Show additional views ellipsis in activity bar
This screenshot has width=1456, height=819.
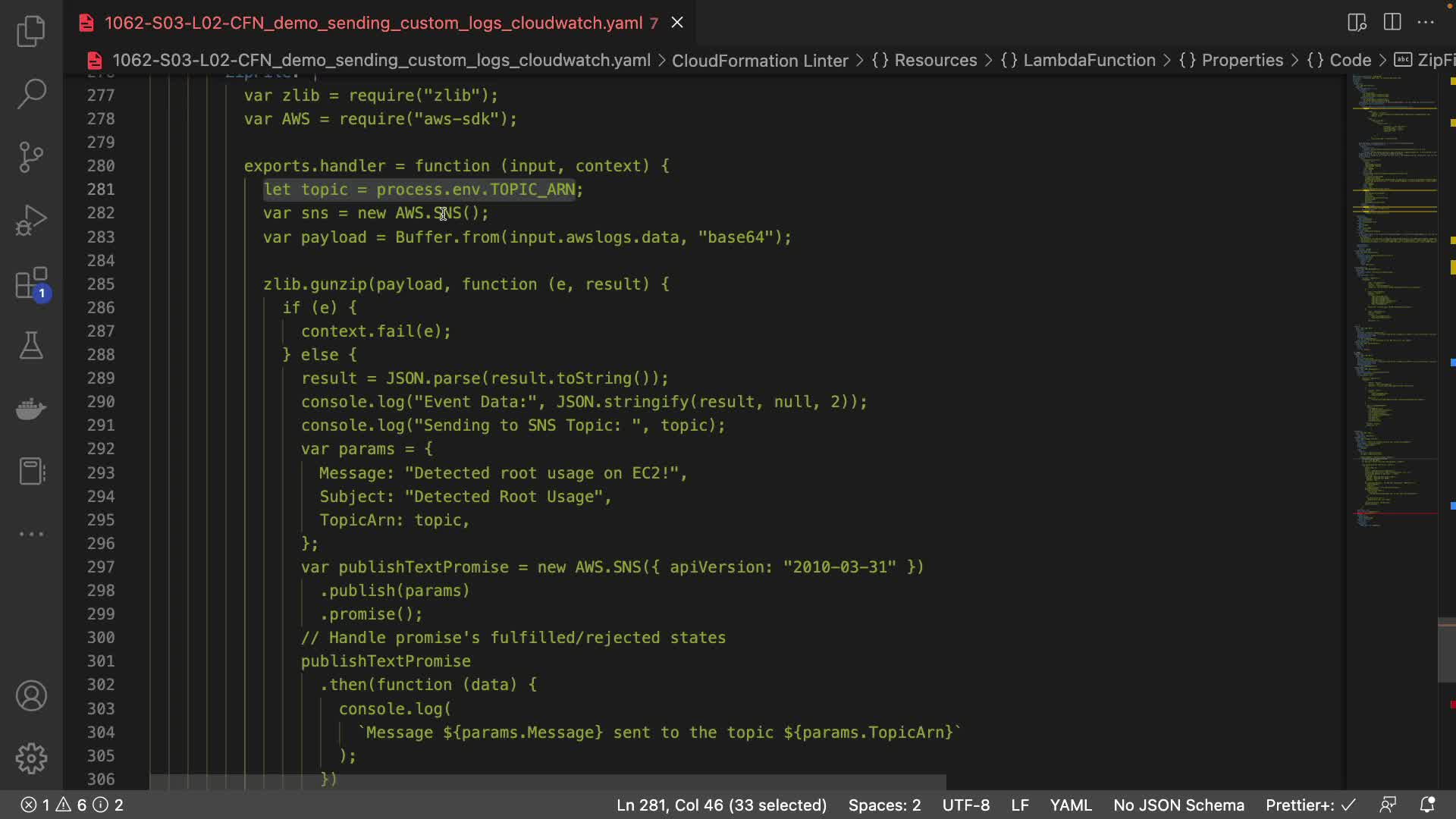tap(31, 534)
